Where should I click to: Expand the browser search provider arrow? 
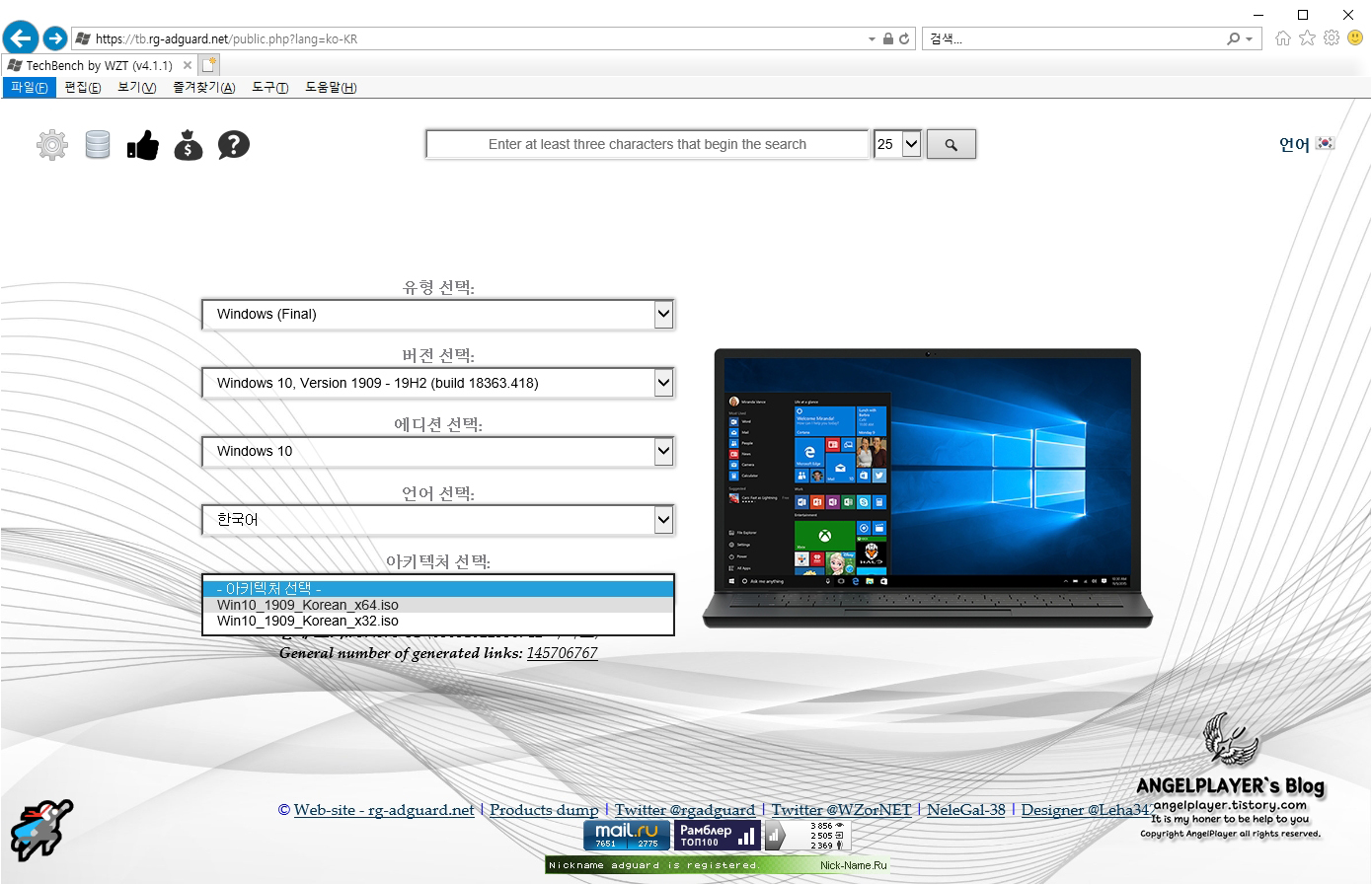pyautogui.click(x=1250, y=39)
